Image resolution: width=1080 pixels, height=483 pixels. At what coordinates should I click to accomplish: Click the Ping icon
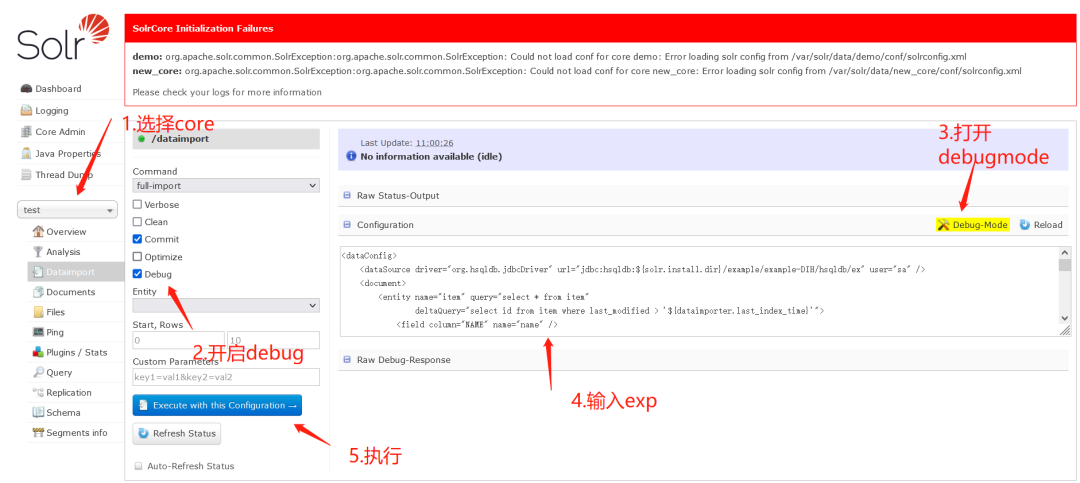[x=39, y=332]
